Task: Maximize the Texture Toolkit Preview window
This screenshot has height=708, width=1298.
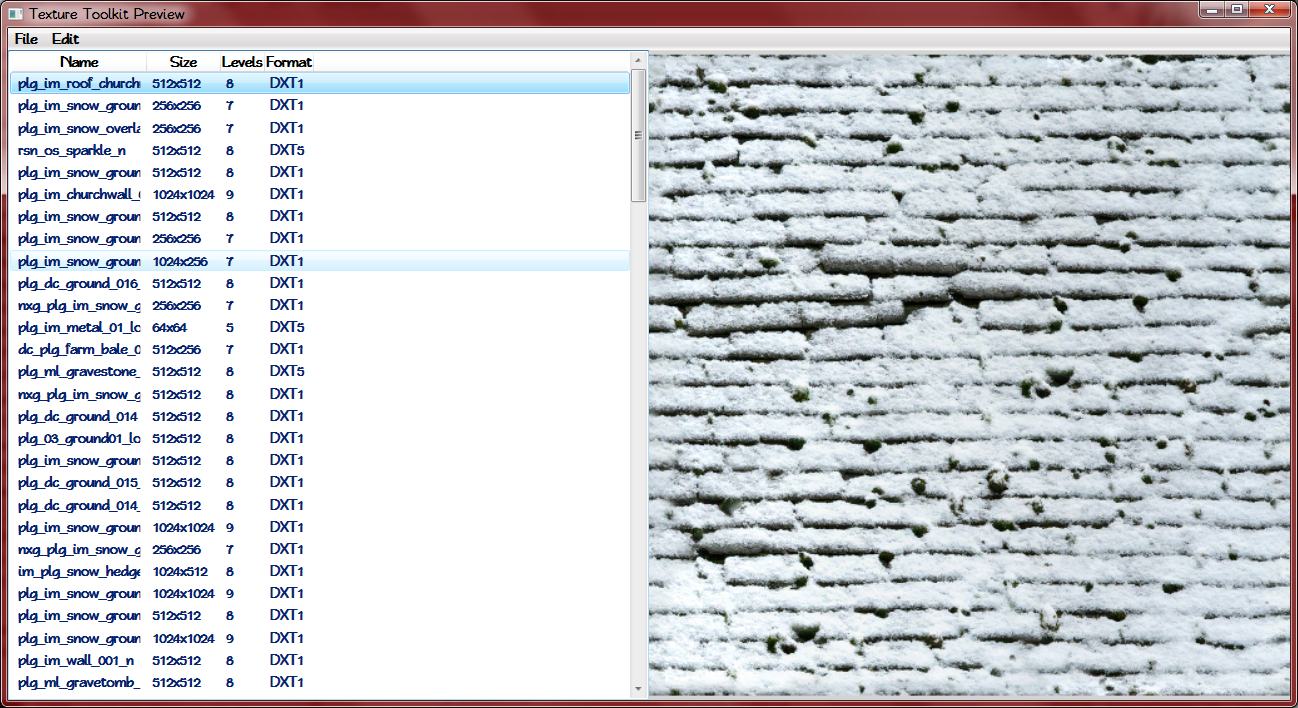Action: point(1237,10)
